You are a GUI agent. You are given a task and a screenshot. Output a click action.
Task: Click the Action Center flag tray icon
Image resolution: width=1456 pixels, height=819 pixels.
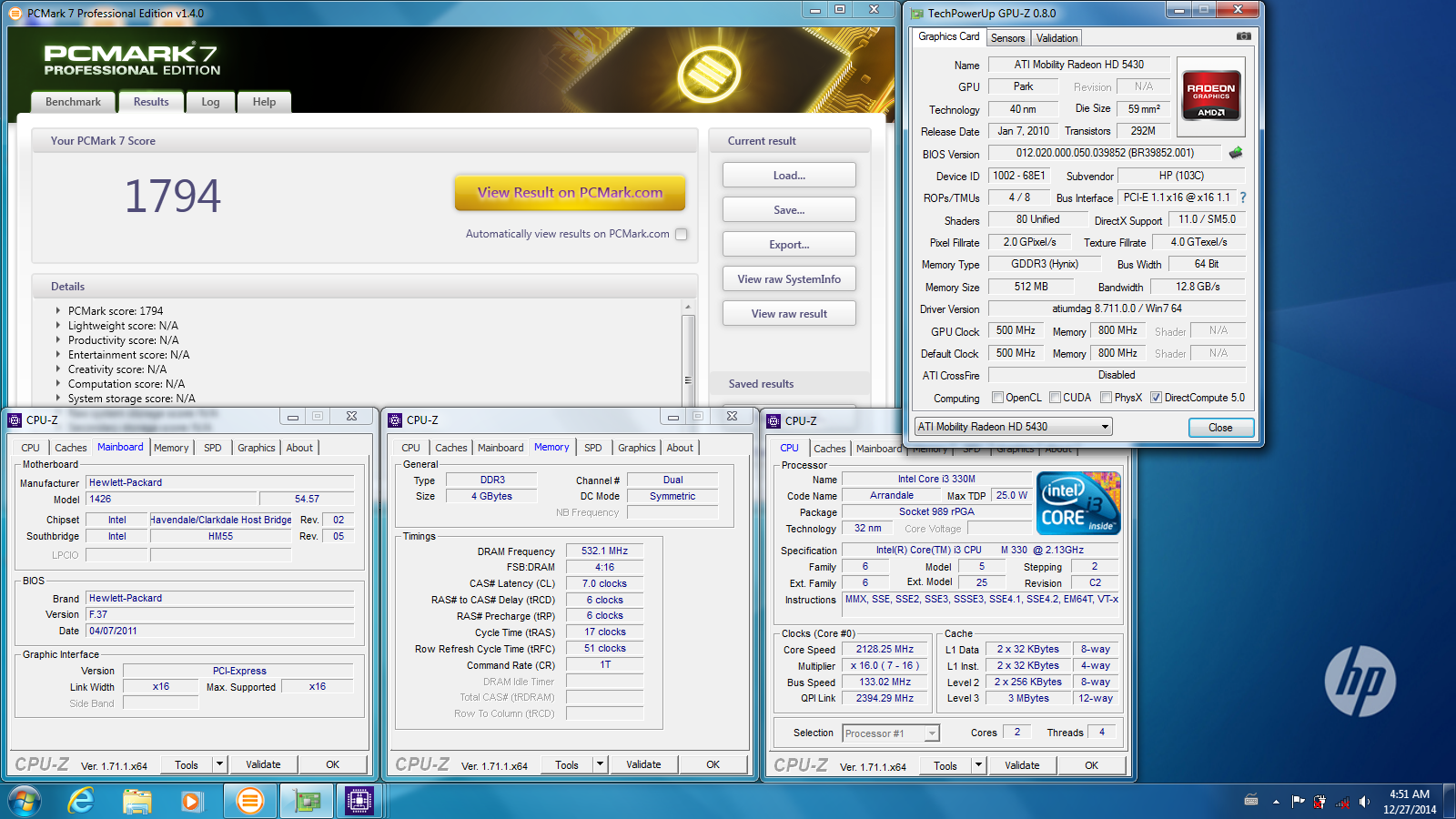(1299, 802)
